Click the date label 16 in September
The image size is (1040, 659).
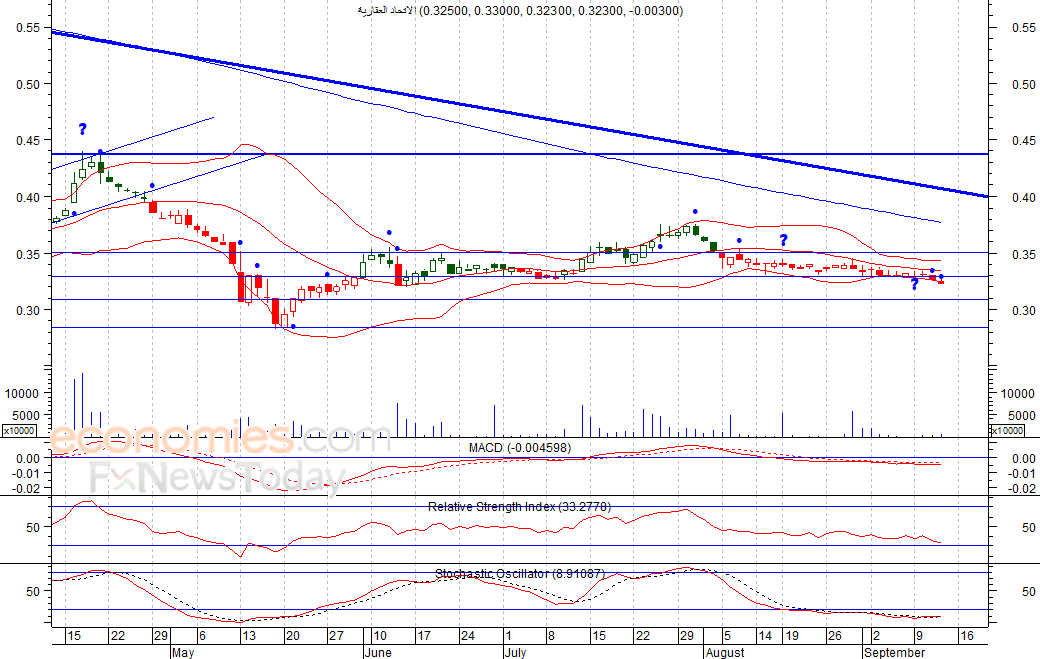tap(966, 636)
